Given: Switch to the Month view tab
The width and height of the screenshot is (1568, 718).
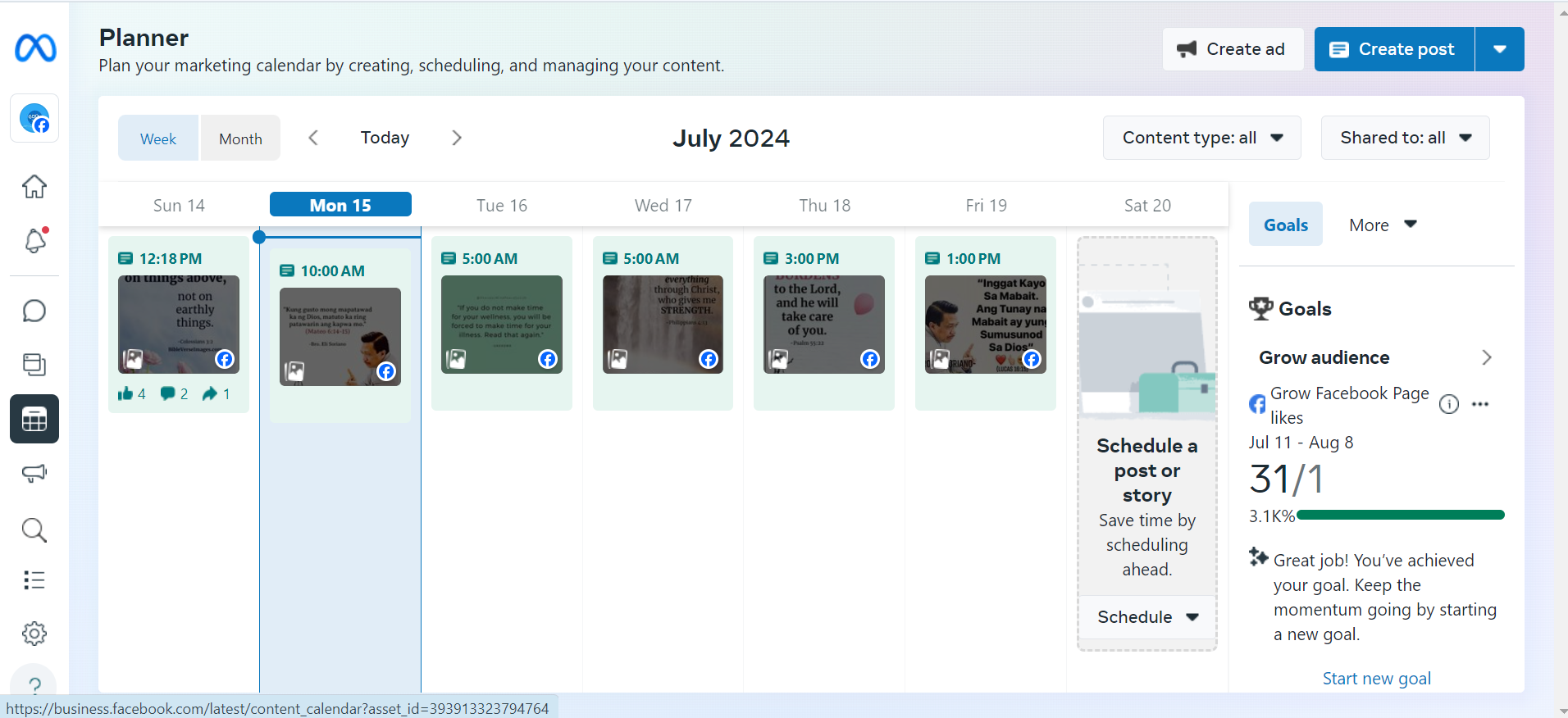Looking at the screenshot, I should [x=240, y=139].
